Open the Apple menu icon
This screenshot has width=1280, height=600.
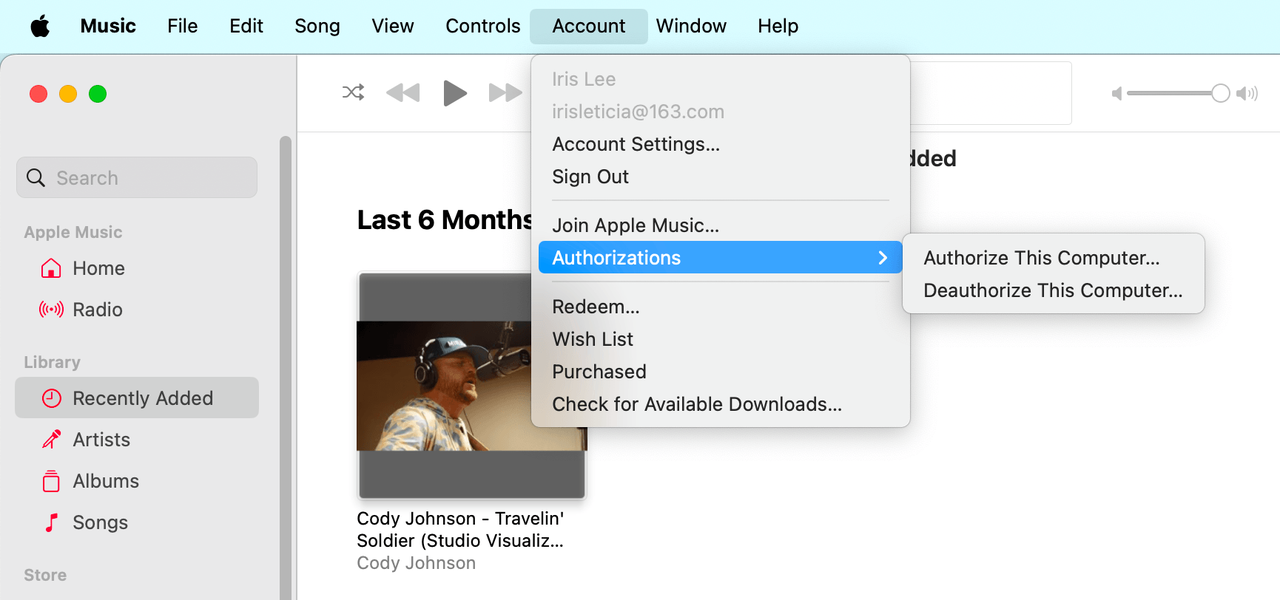point(40,26)
